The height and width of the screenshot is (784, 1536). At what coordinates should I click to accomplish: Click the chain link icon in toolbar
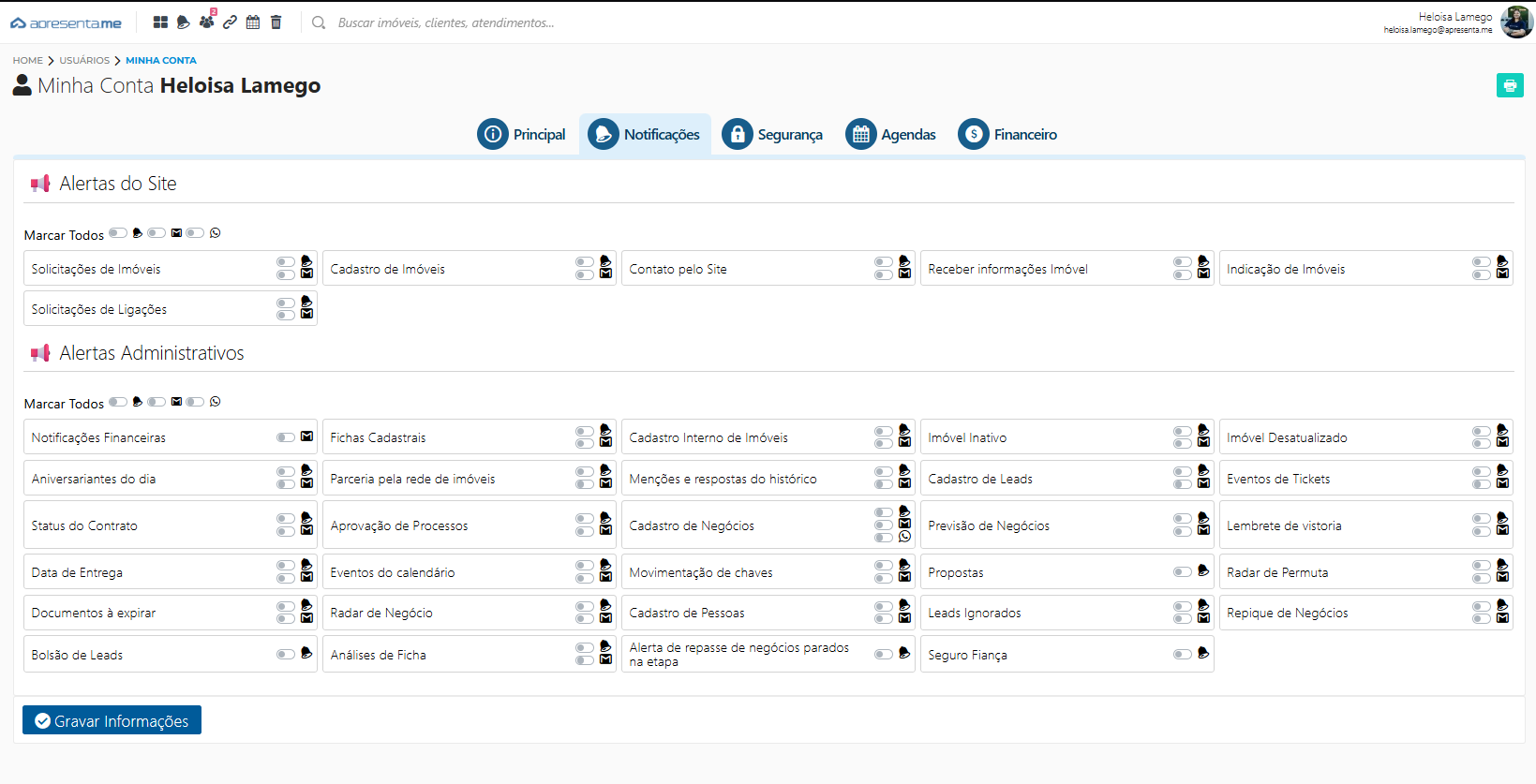click(230, 22)
